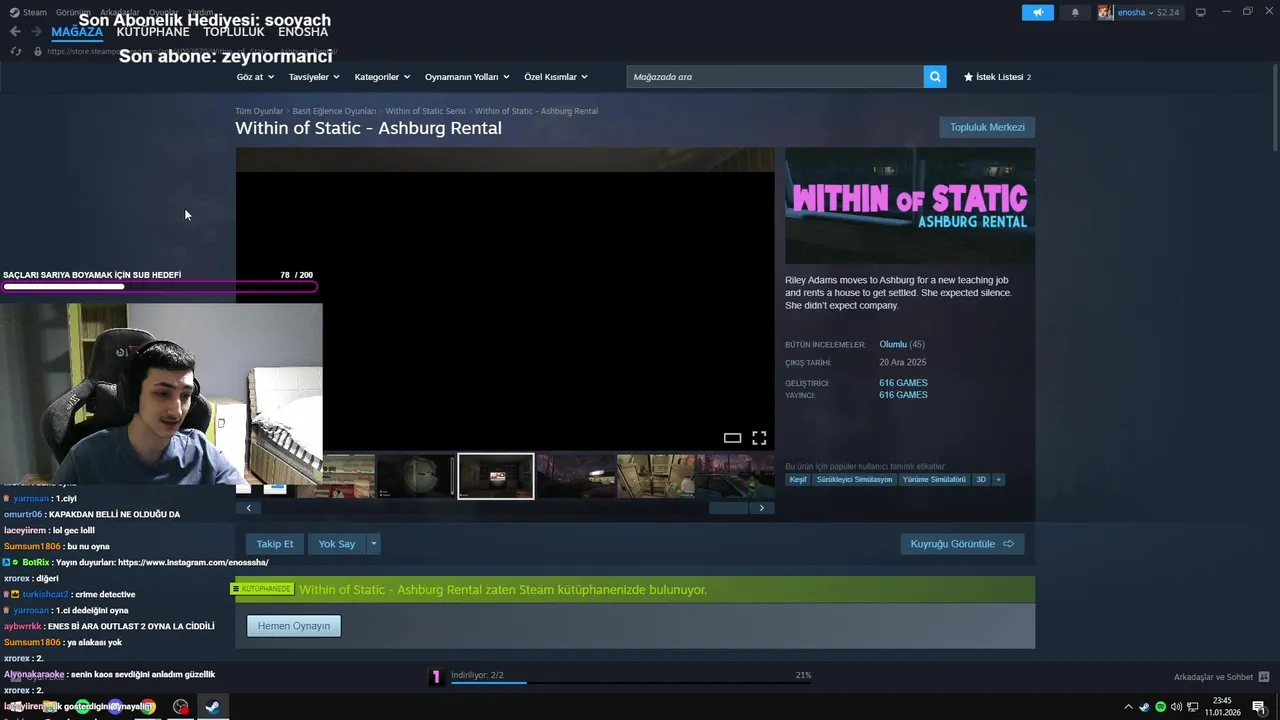Switch to the ENOSHA tab
The image size is (1280, 720).
tap(303, 32)
